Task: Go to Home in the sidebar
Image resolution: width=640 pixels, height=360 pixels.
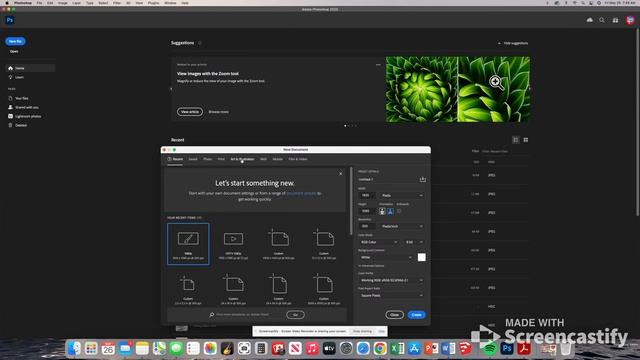Action: 30,68
